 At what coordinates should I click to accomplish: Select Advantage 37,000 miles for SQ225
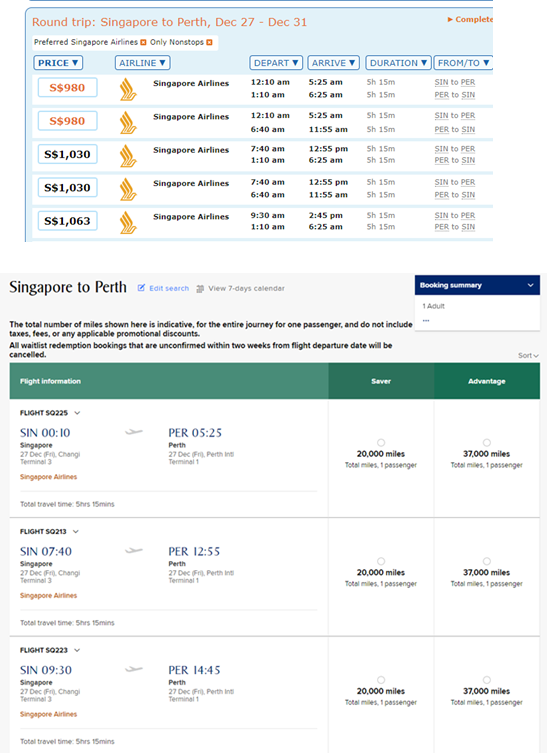(x=486, y=442)
